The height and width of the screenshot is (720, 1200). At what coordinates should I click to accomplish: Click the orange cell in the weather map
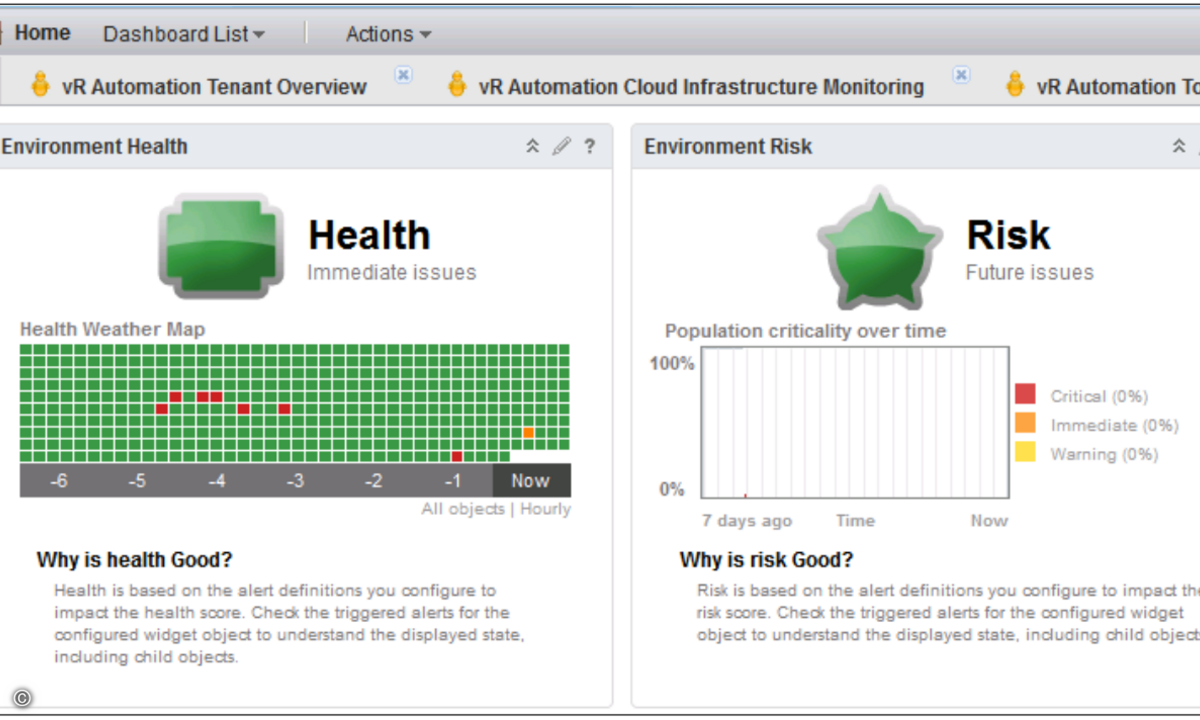click(x=528, y=433)
